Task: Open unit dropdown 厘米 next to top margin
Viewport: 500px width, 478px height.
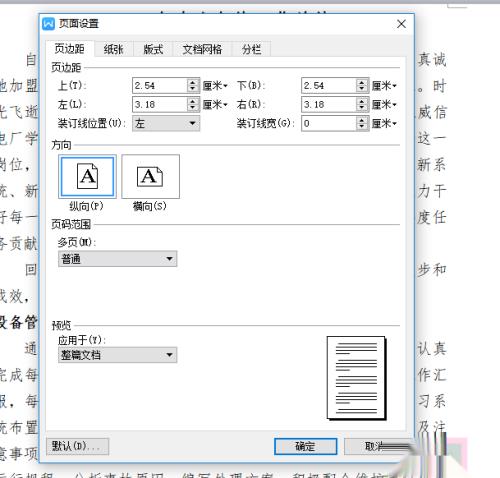Action: pyautogui.click(x=215, y=86)
